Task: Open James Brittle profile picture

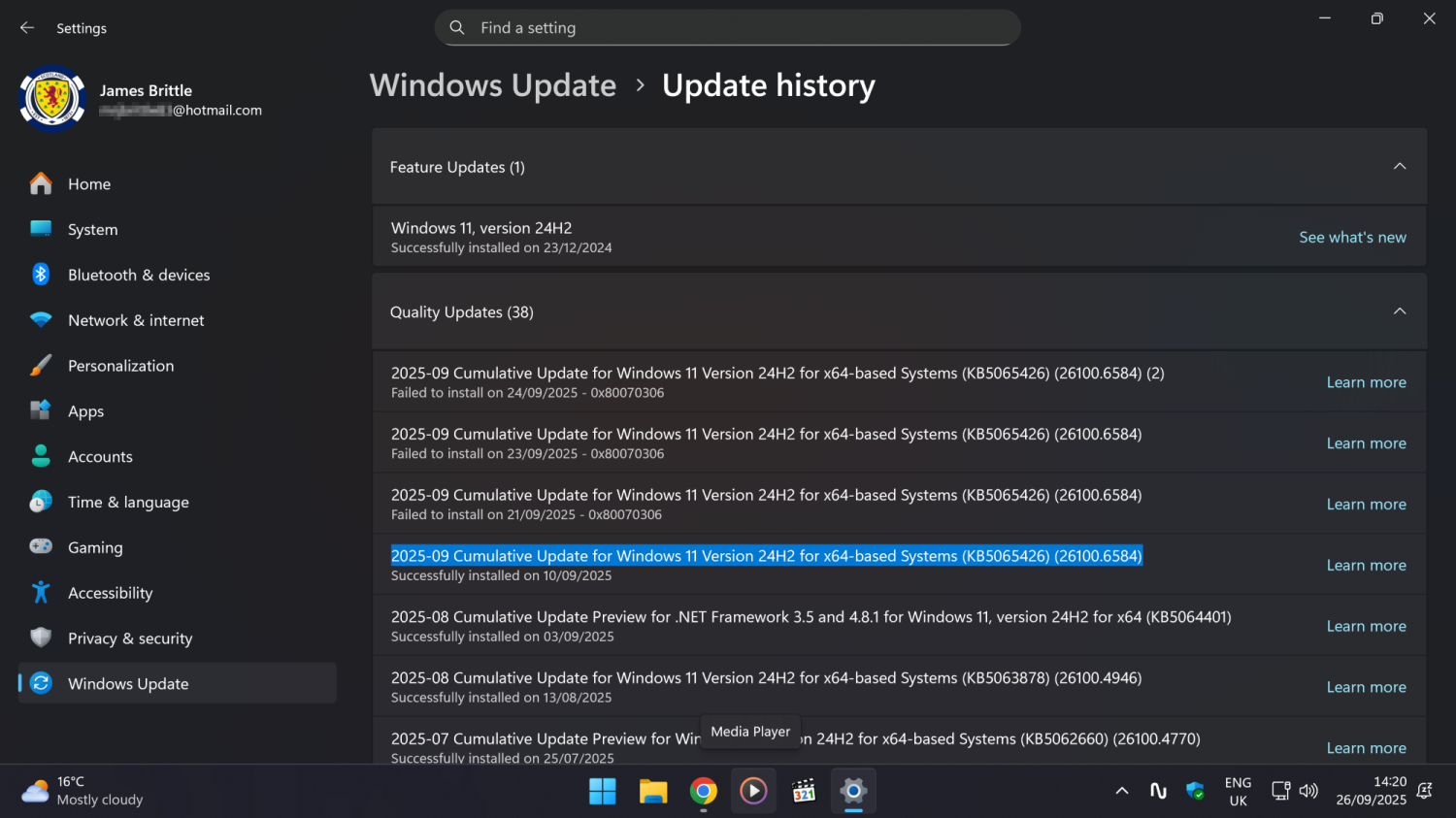Action: 52,98
